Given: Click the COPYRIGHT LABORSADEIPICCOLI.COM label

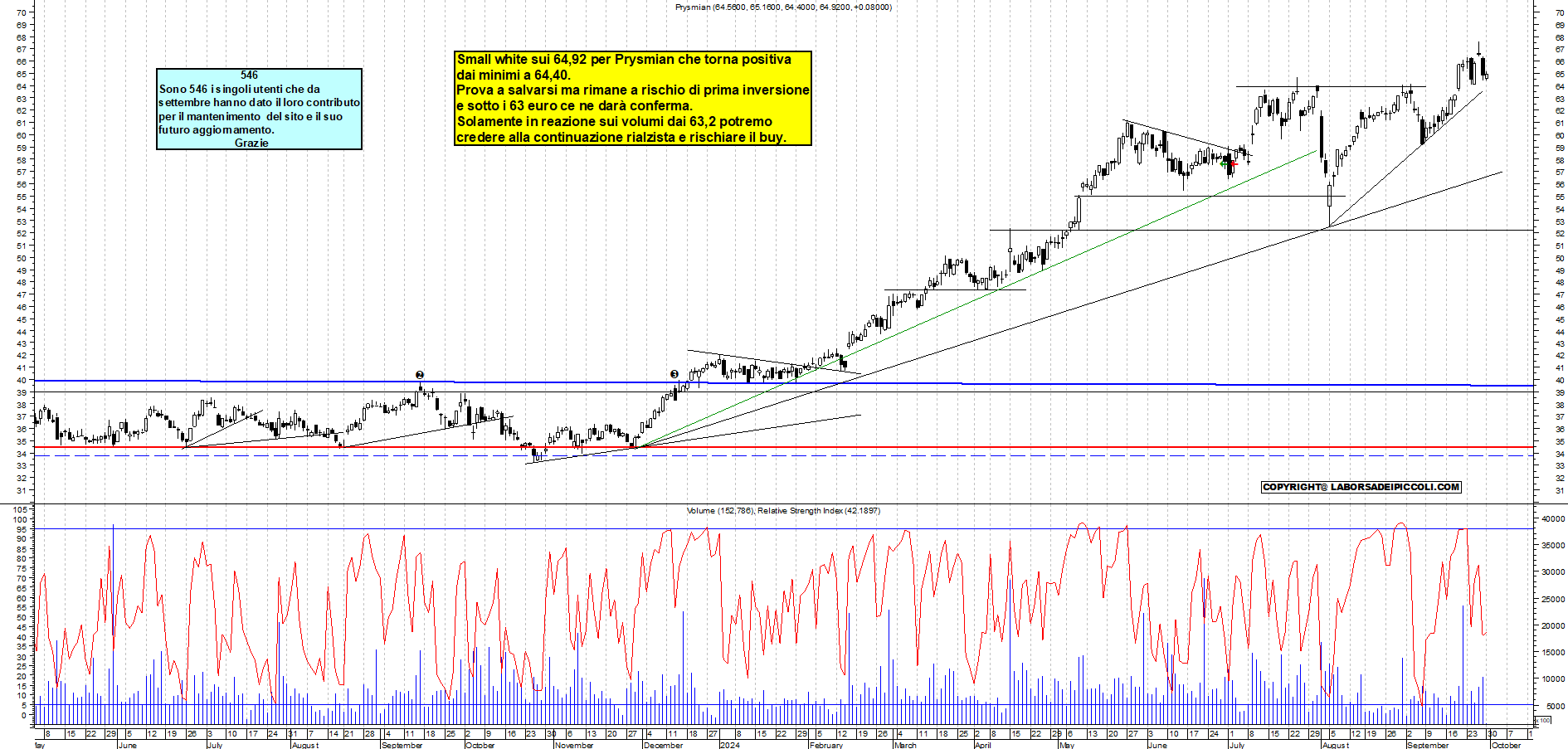Looking at the screenshot, I should (1361, 488).
